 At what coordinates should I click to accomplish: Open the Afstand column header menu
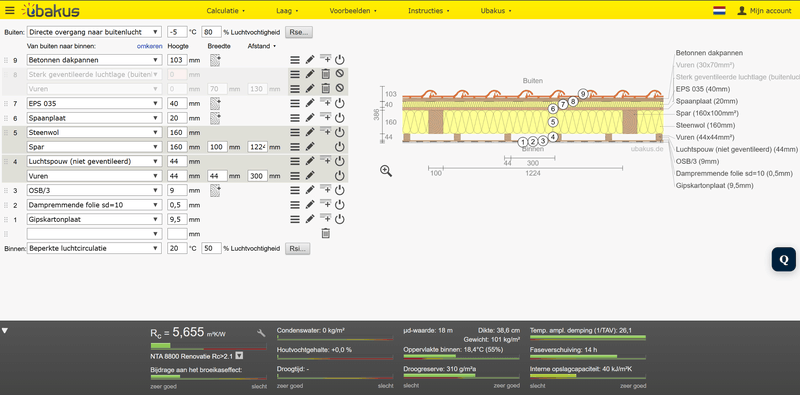262,46
